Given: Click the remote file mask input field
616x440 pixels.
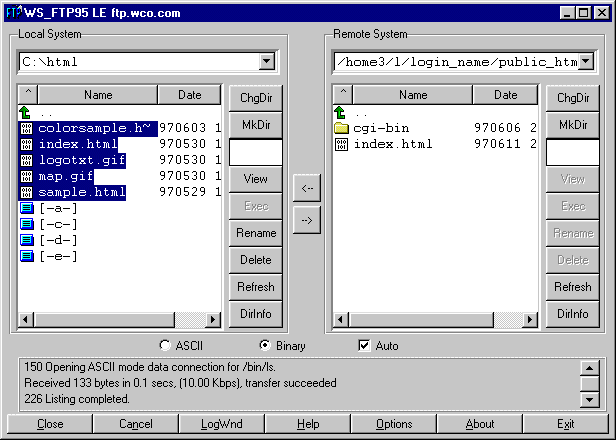Looking at the screenshot, I should [573, 152].
